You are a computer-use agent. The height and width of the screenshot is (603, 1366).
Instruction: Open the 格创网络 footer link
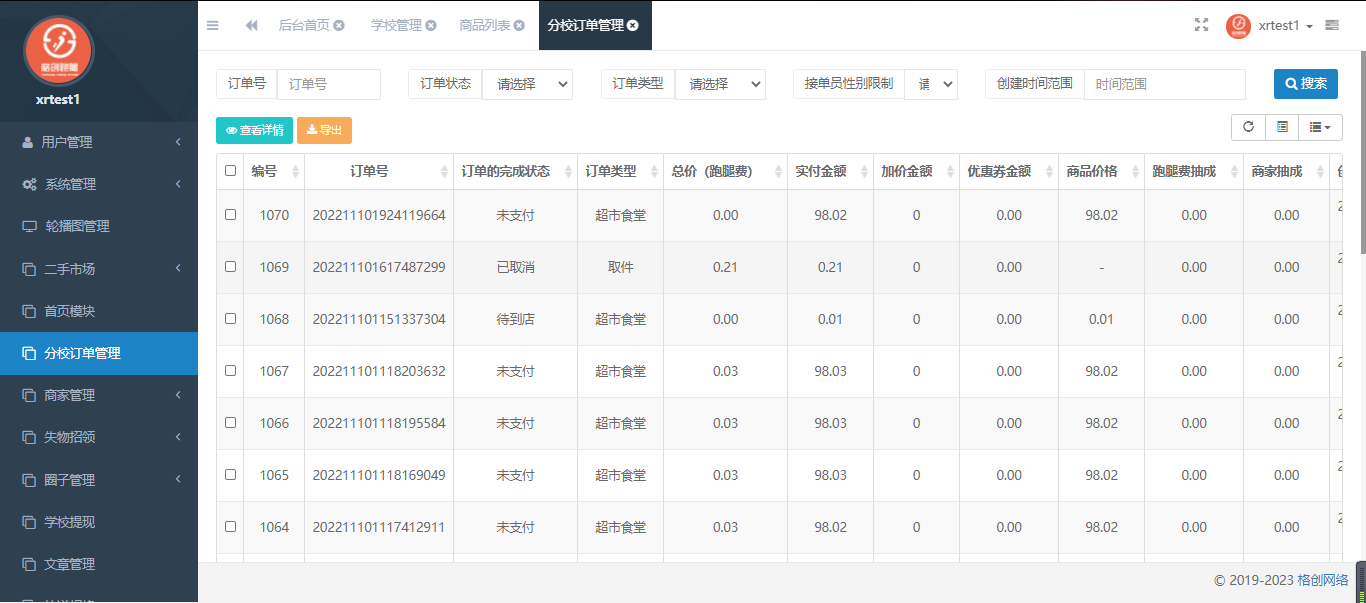click(x=1323, y=580)
